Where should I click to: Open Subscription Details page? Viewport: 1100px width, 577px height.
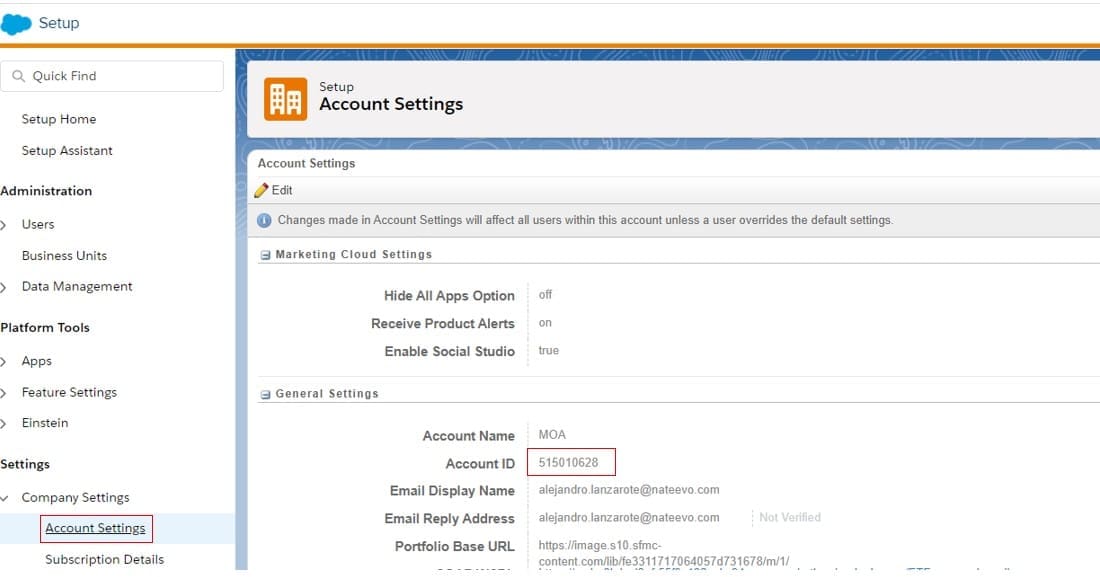click(104, 560)
